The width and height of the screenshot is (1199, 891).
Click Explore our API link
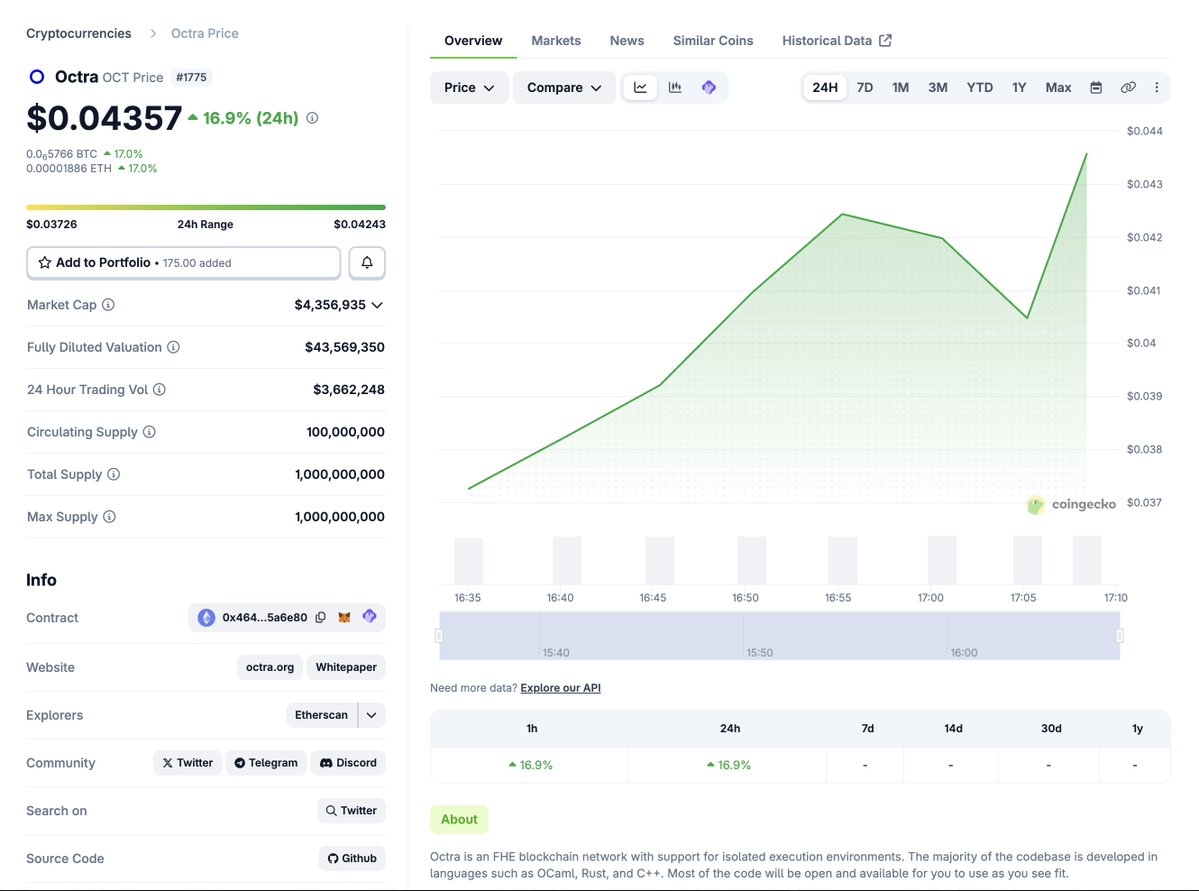(x=561, y=688)
